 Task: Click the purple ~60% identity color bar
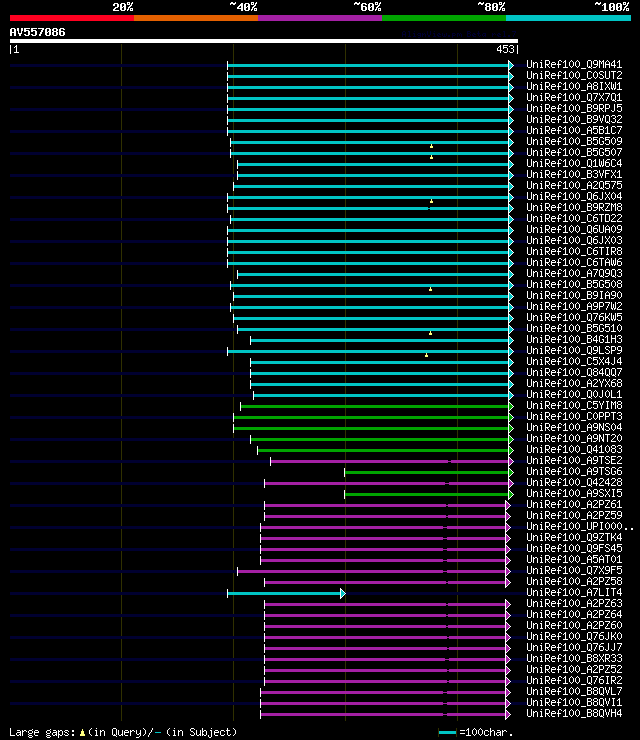tap(320, 18)
